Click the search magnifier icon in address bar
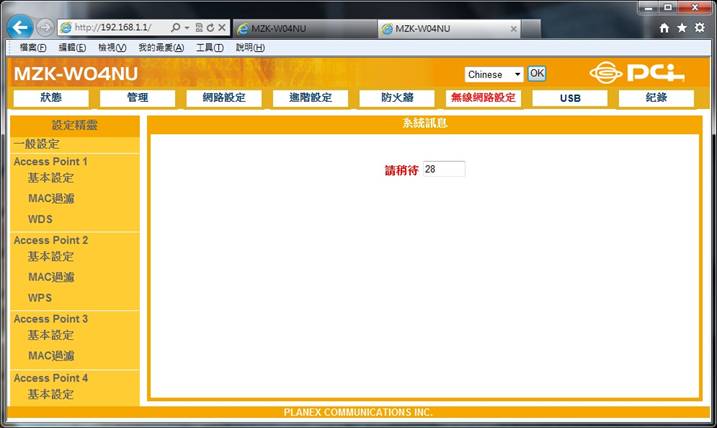Viewport: 717px width, 428px height. point(176,27)
